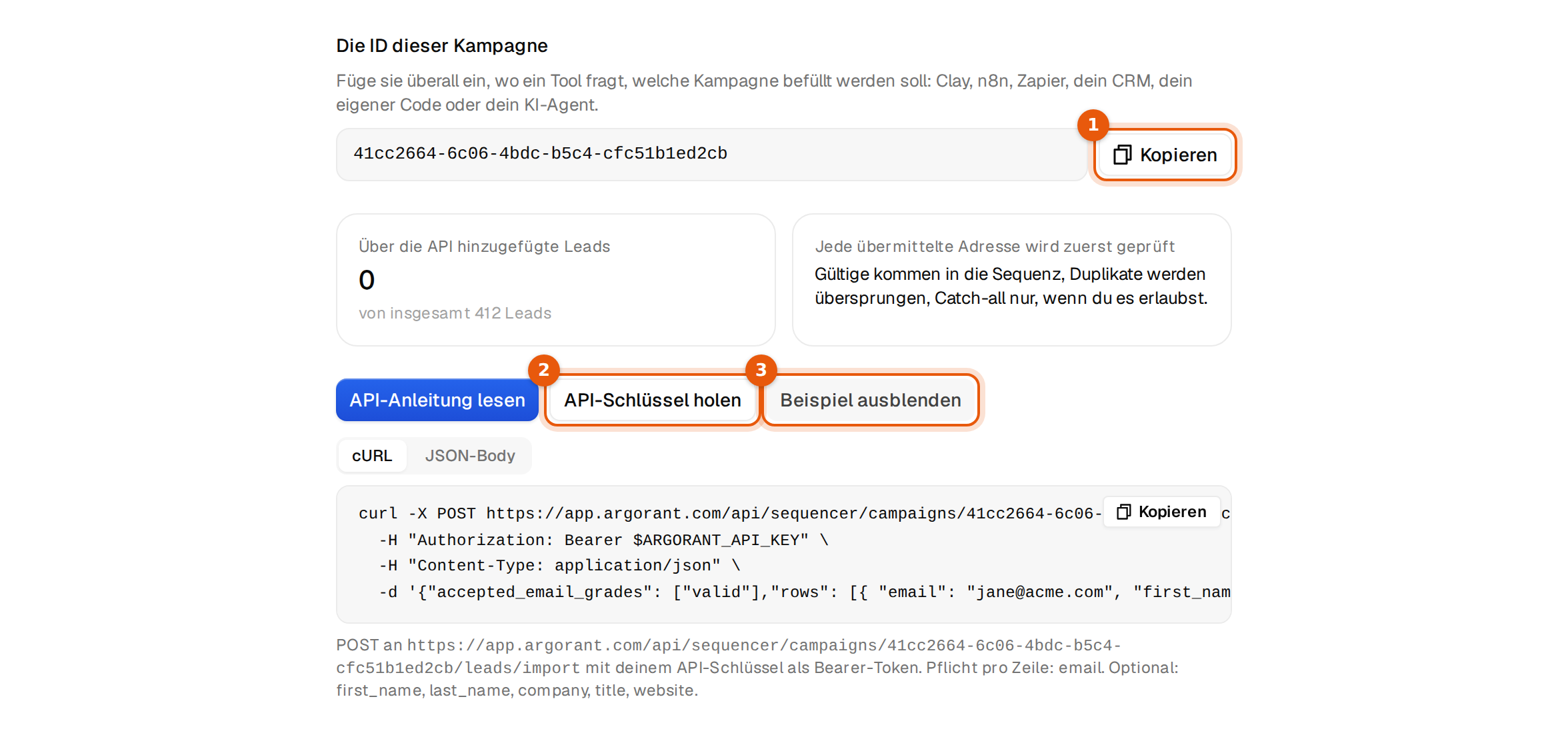Click 'von insgesamt 412 Leads' text
The width and height of the screenshot is (1568, 733).
click(455, 313)
